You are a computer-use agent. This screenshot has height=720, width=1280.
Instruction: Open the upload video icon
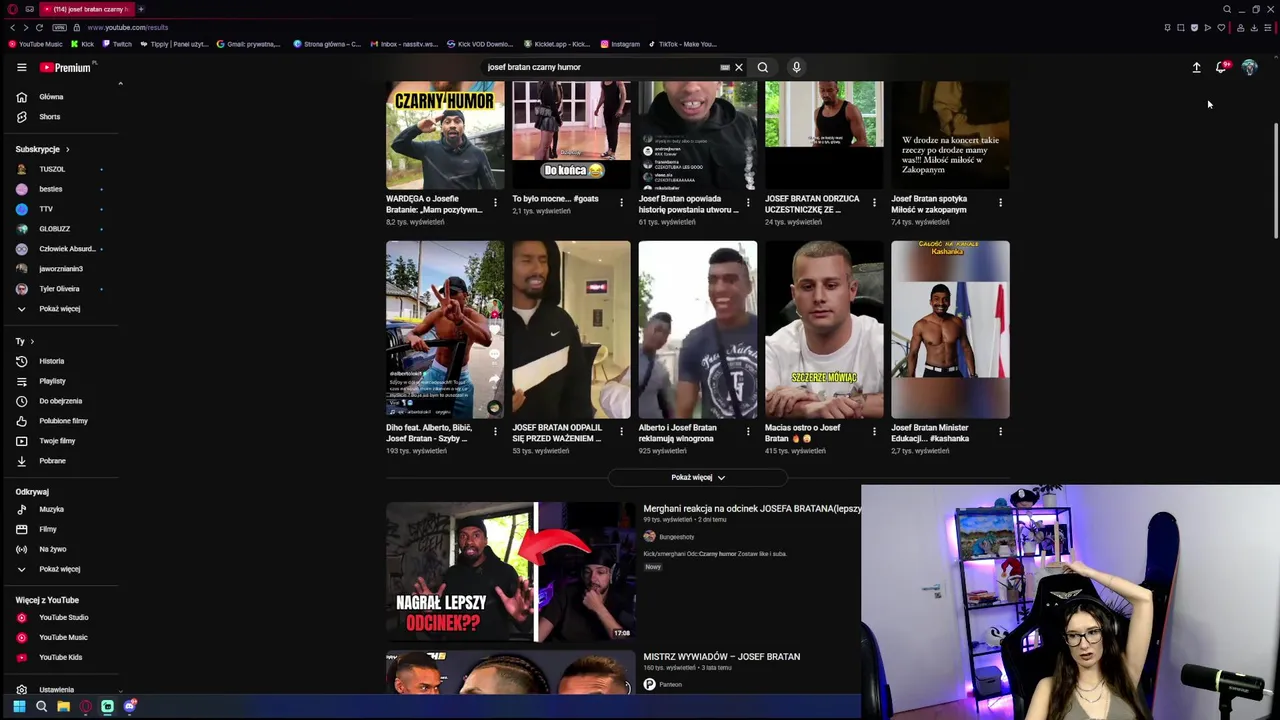[x=1196, y=67]
